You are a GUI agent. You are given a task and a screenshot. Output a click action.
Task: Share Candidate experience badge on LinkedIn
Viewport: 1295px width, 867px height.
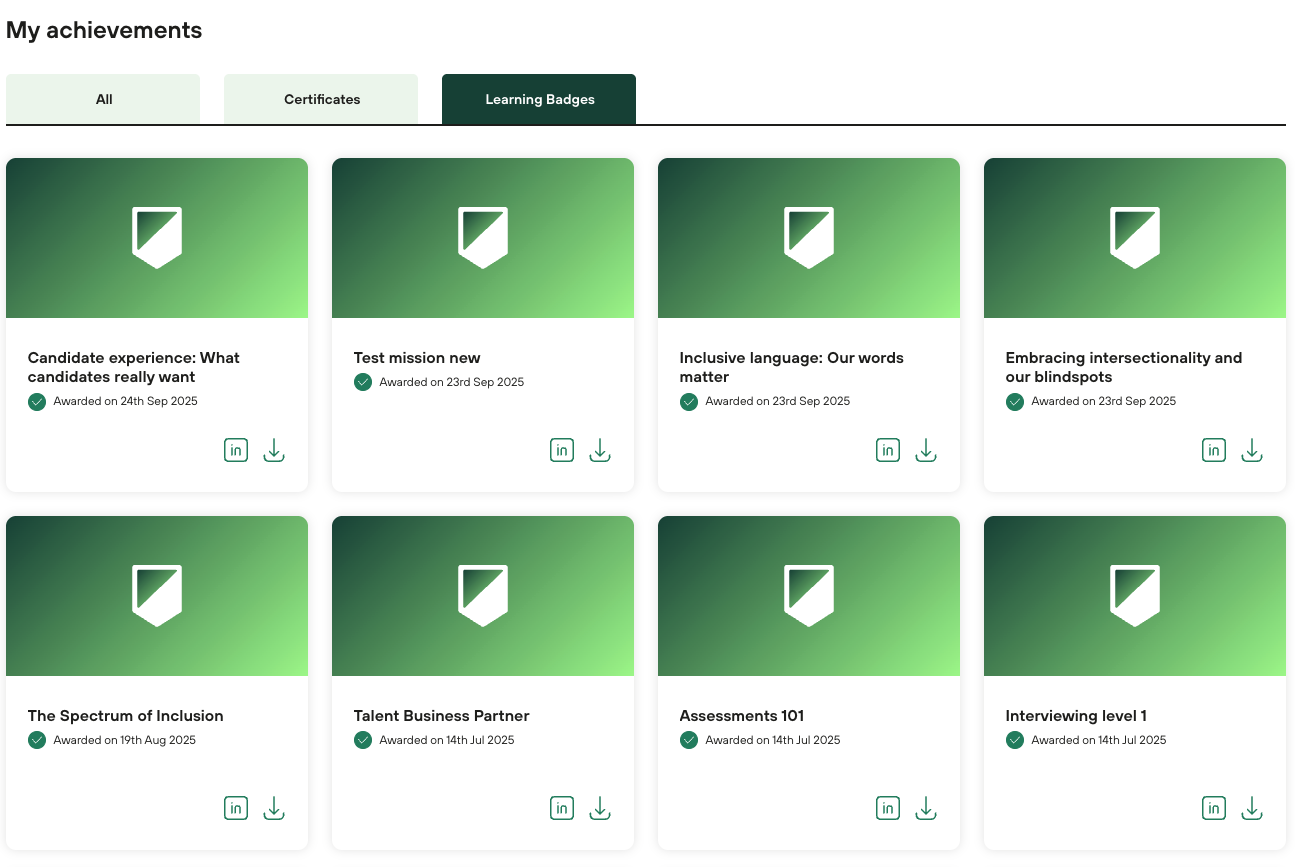tap(236, 451)
